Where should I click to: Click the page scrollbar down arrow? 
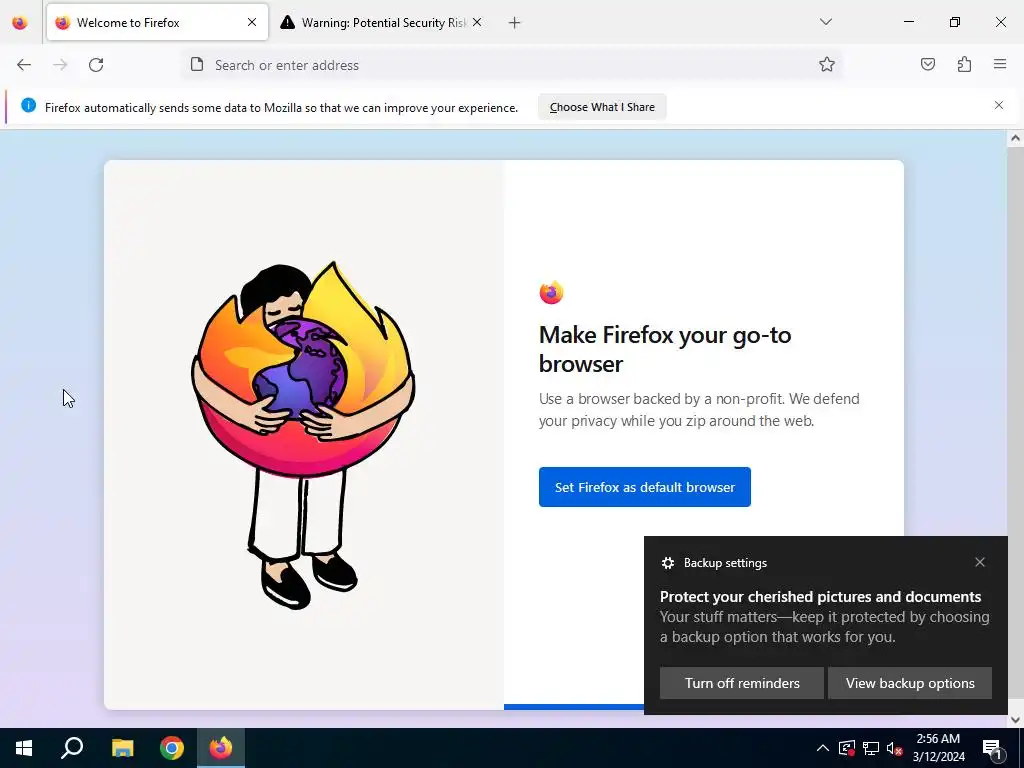pos(1015,720)
